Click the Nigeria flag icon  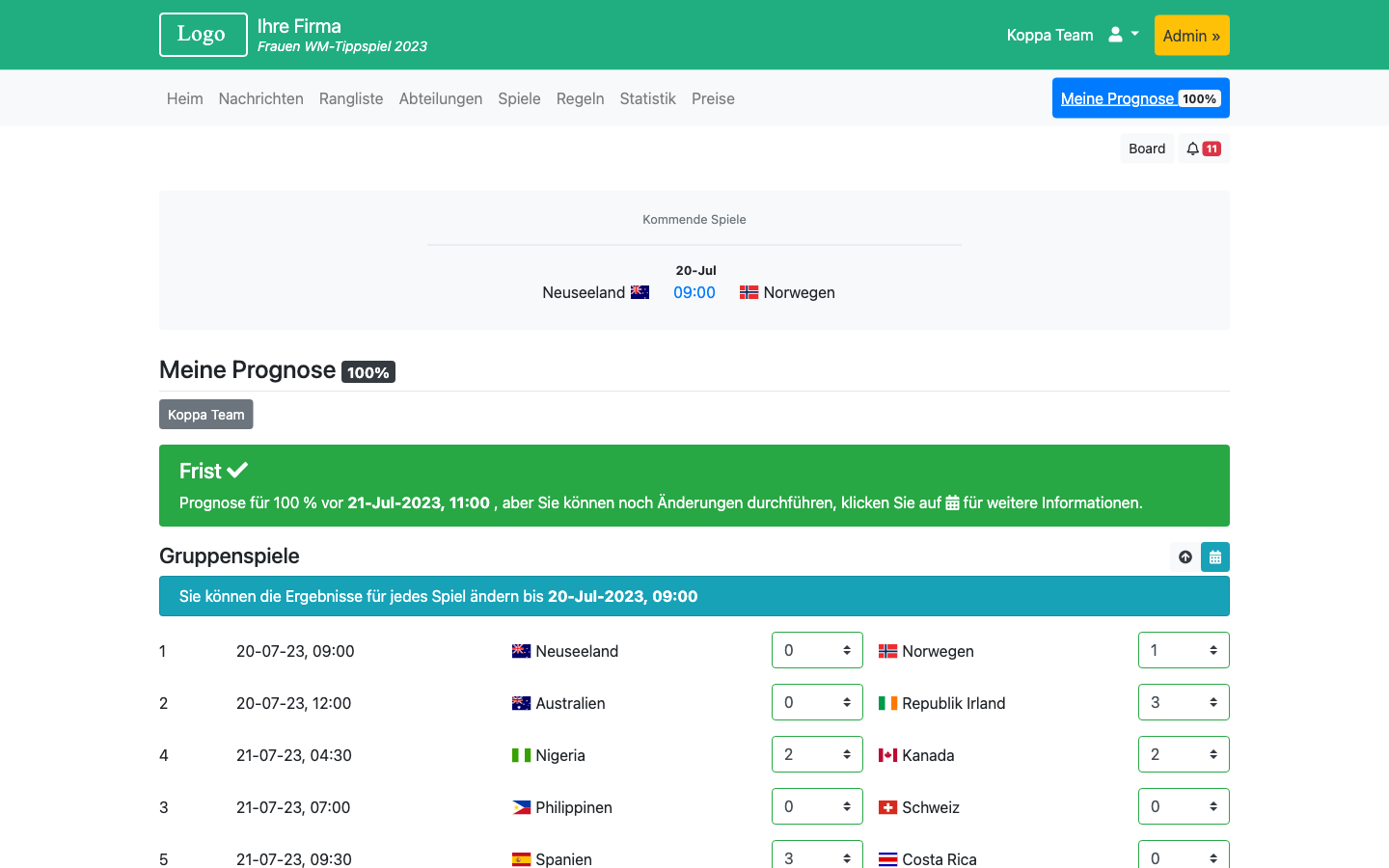click(521, 755)
